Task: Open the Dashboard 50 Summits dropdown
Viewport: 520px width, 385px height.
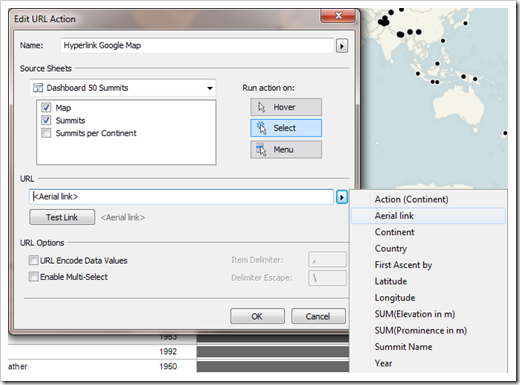Action: point(122,88)
